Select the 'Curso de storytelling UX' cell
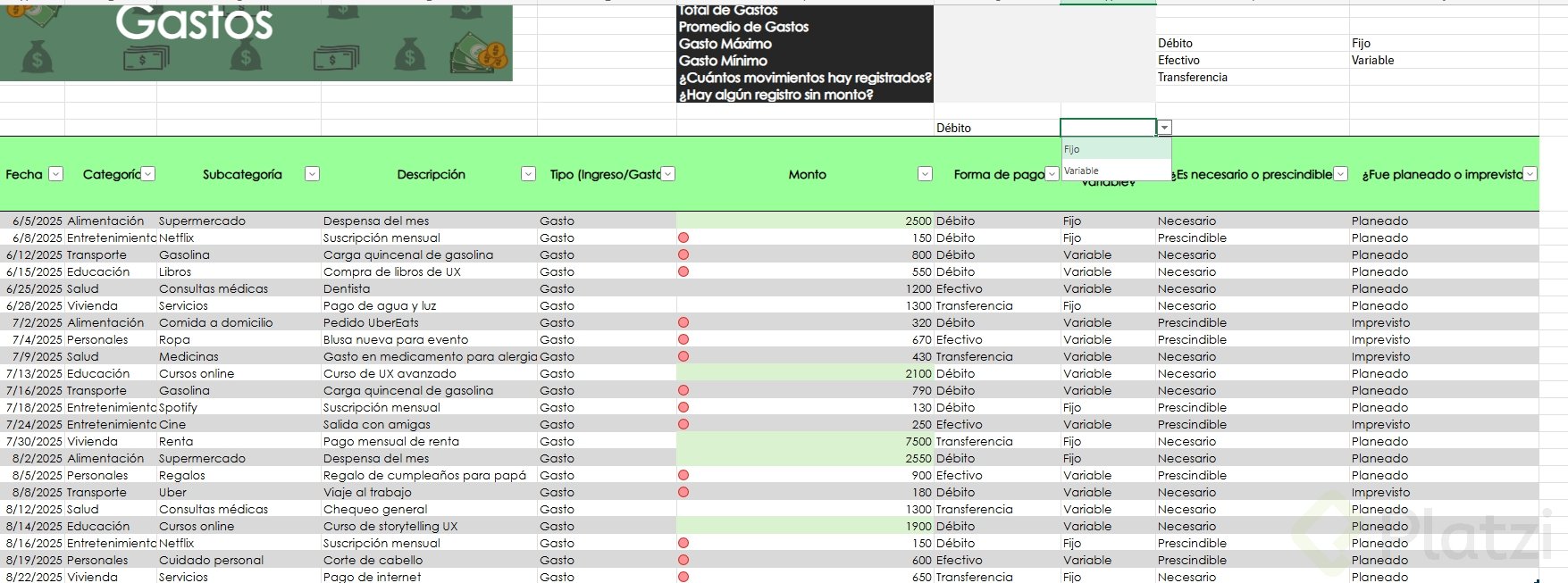The width and height of the screenshot is (1568, 583). tap(429, 526)
